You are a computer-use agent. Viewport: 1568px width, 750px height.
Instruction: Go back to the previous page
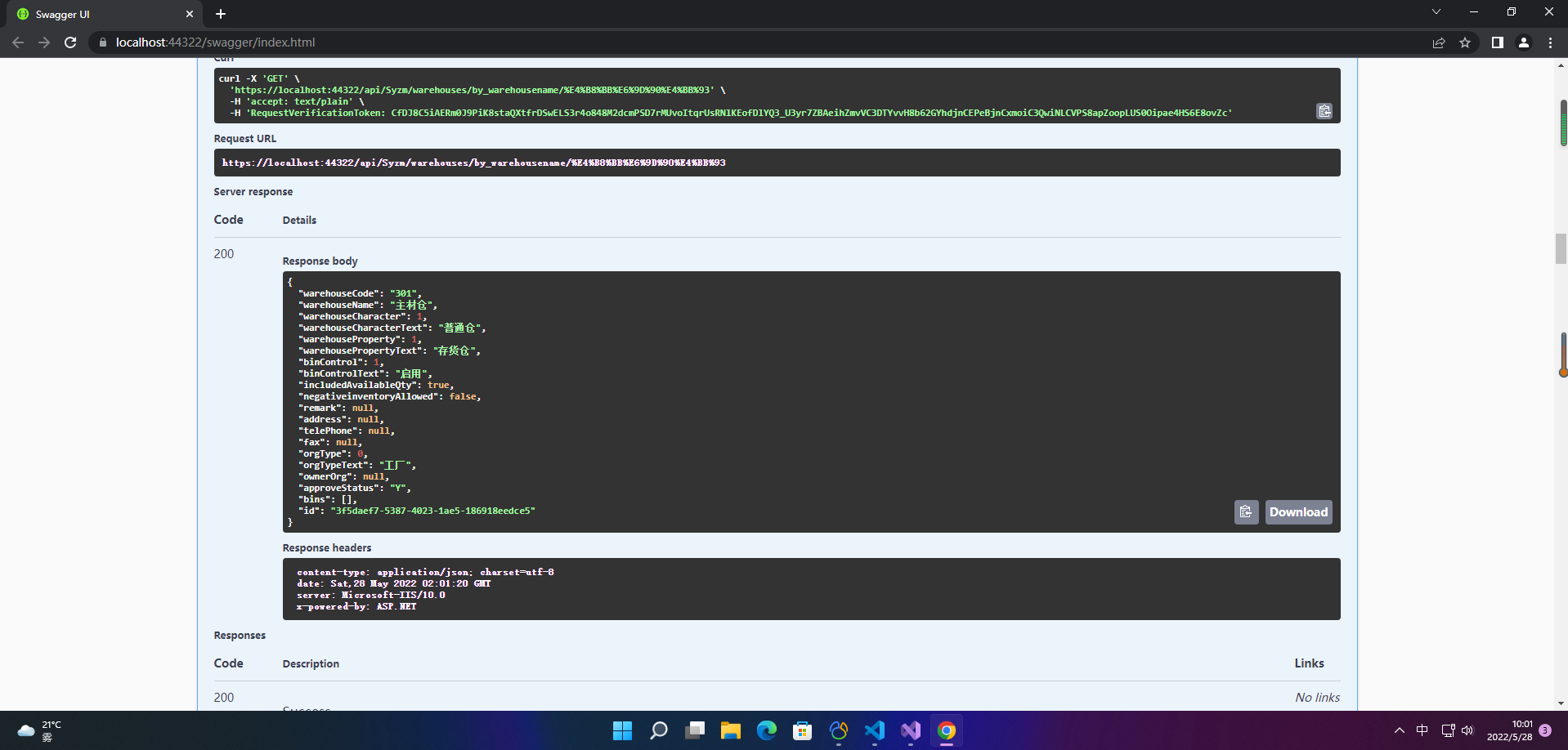[18, 42]
